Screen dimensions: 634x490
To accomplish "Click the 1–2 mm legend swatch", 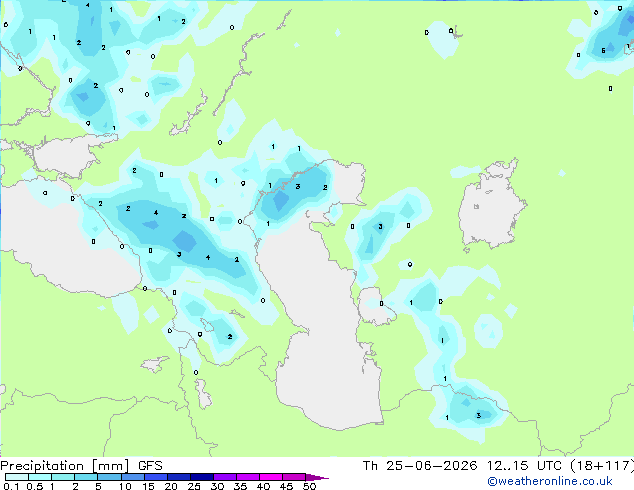I will point(63,477).
